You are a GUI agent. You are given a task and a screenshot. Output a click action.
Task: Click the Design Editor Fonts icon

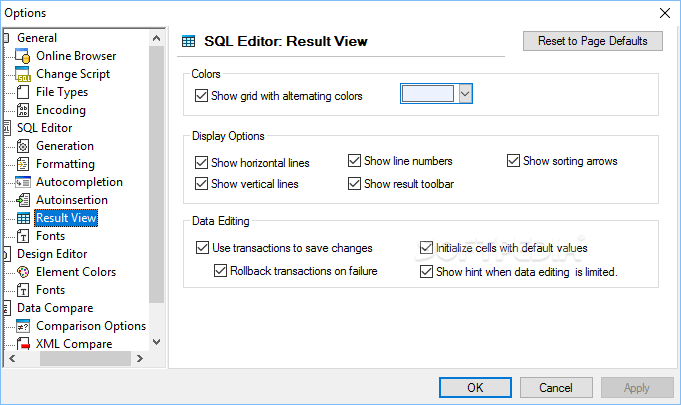tap(23, 290)
